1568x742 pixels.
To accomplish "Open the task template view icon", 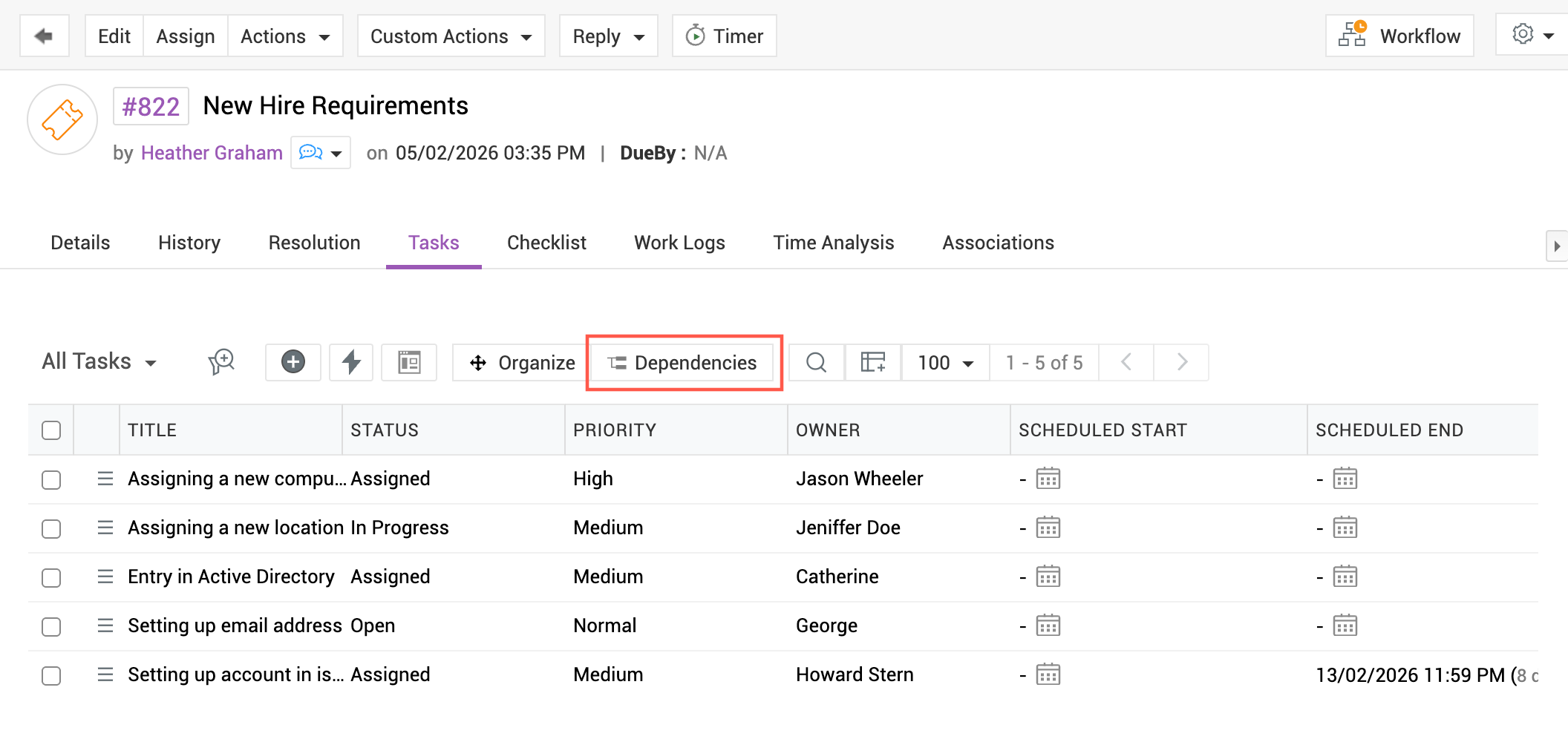I will [409, 362].
